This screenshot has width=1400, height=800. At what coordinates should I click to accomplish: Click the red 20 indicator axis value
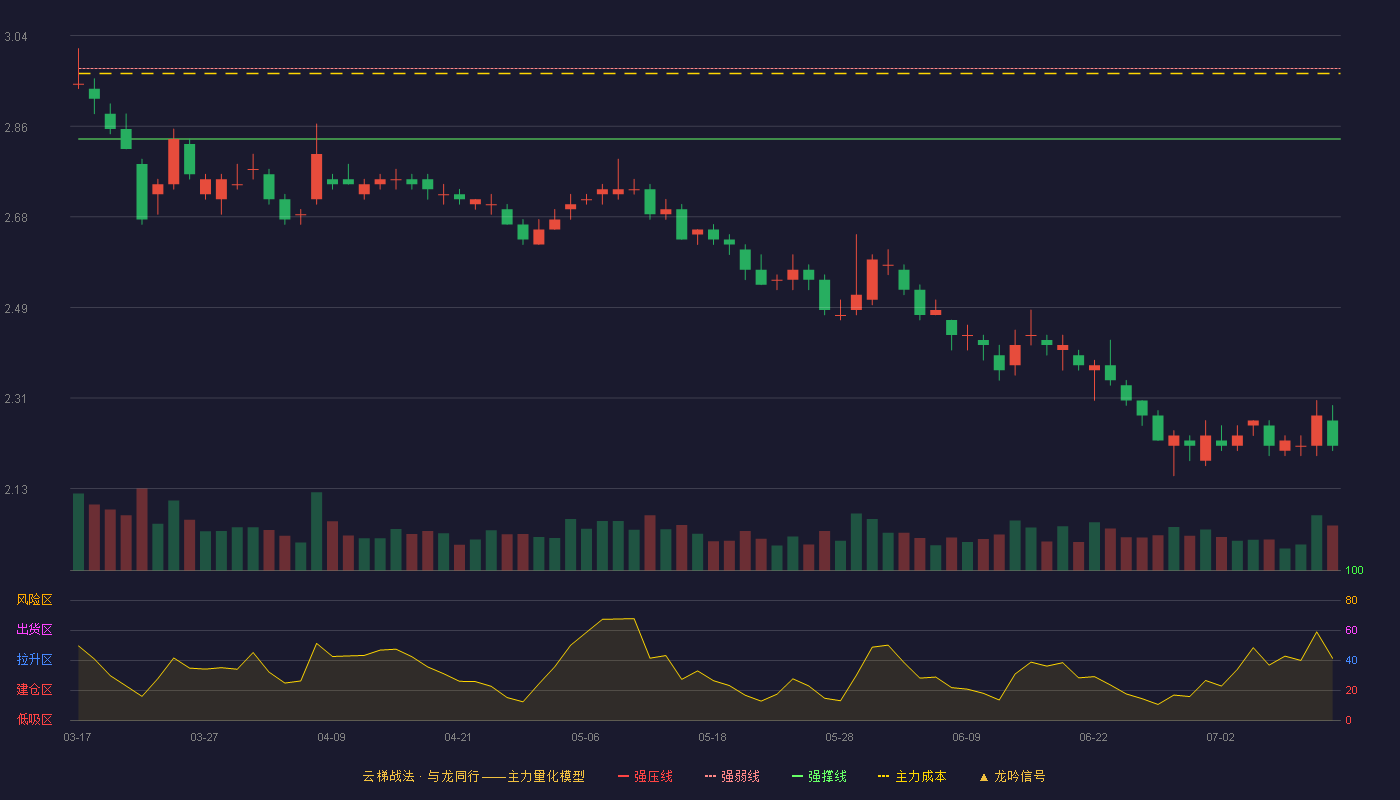[1351, 690]
